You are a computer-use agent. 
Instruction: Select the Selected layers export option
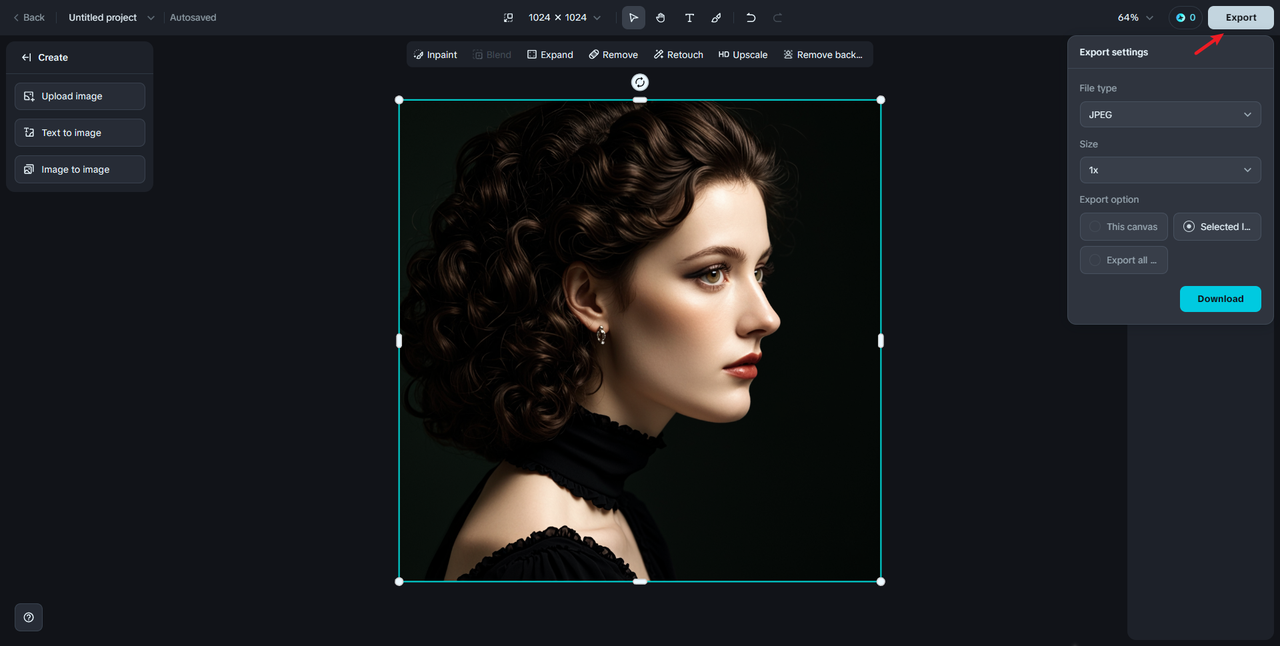click(1217, 227)
